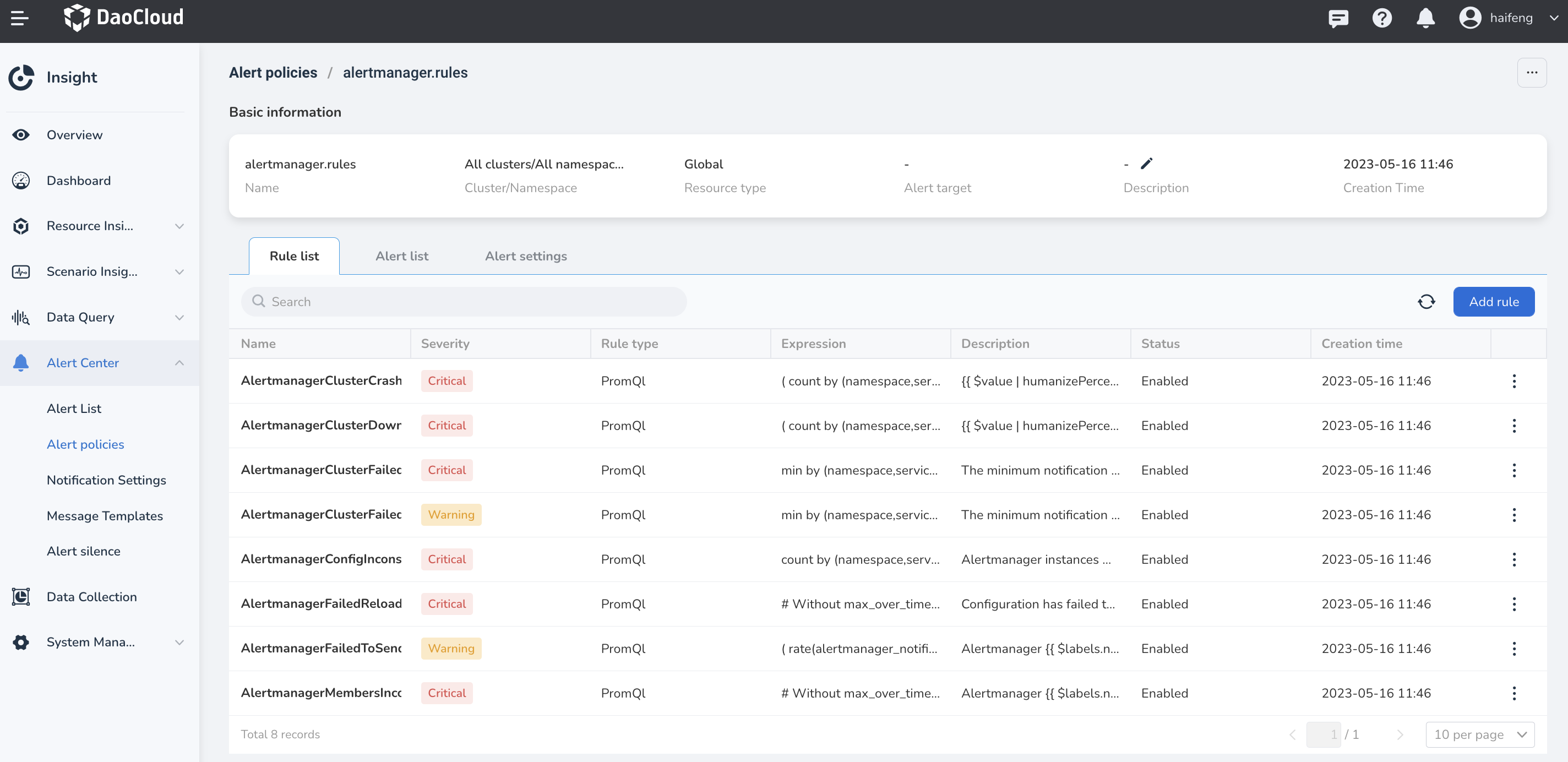This screenshot has width=1568, height=762.
Task: Open Notification Settings in sidebar
Action: click(106, 480)
